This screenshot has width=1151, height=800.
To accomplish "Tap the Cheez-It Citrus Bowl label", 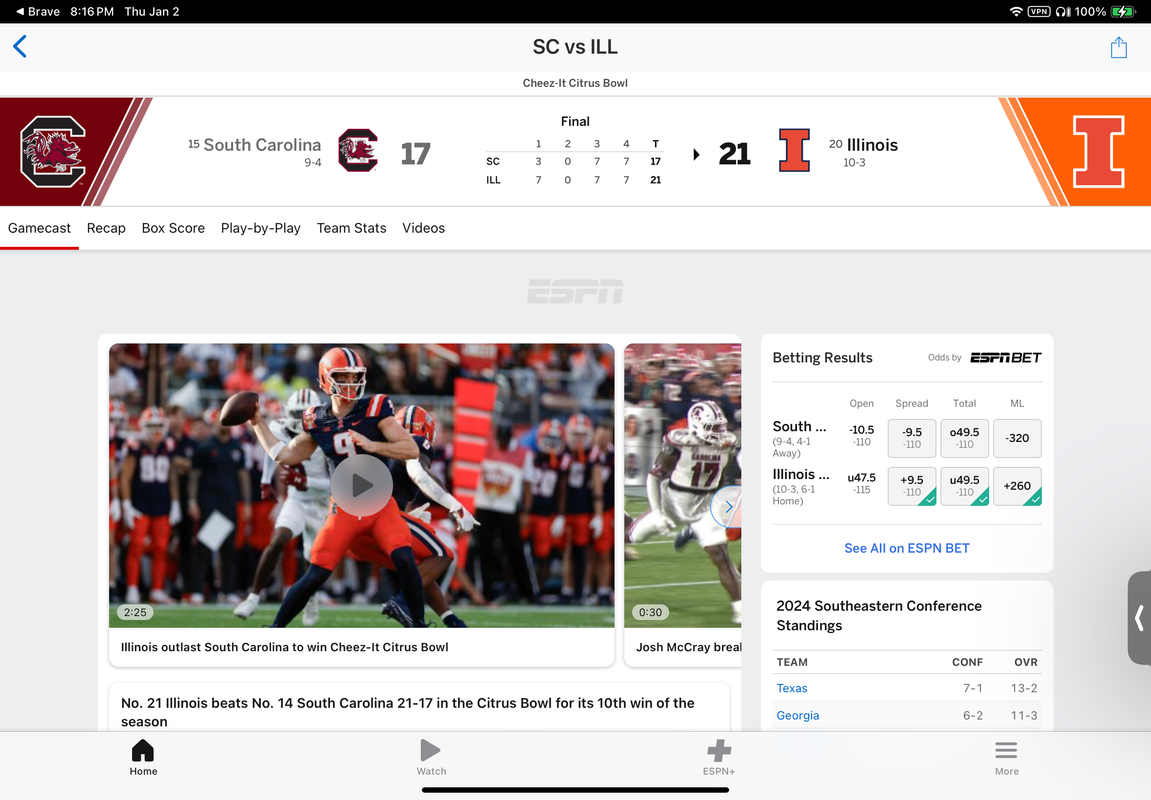I will point(575,83).
